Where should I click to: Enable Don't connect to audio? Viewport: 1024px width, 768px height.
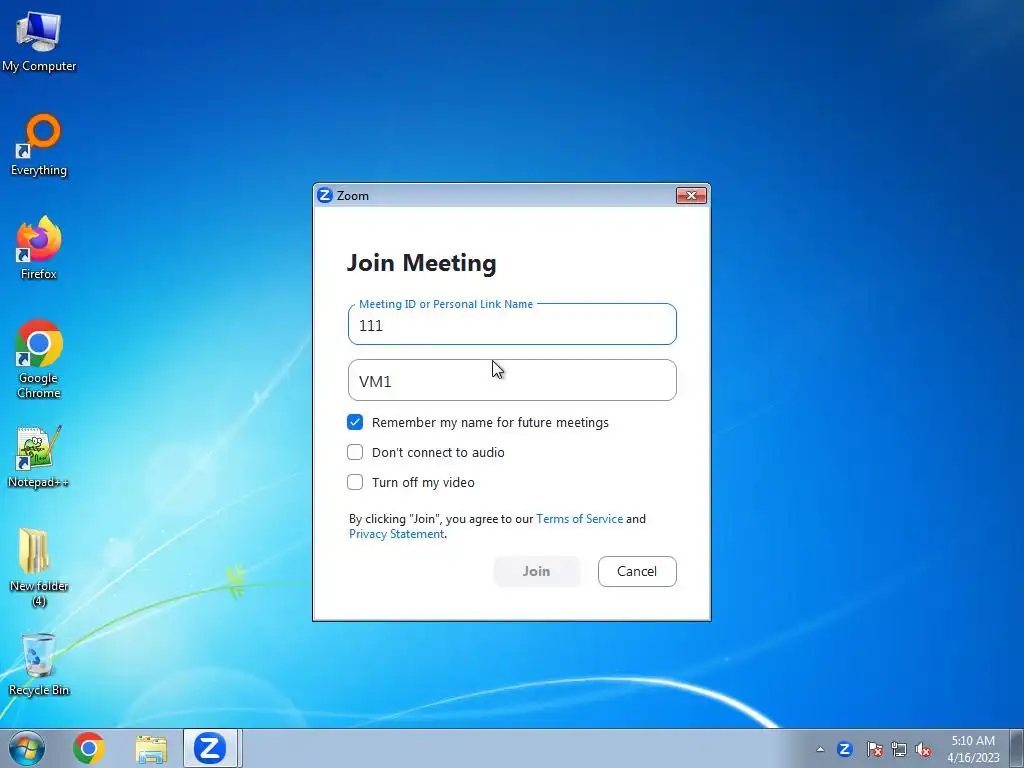click(x=355, y=452)
